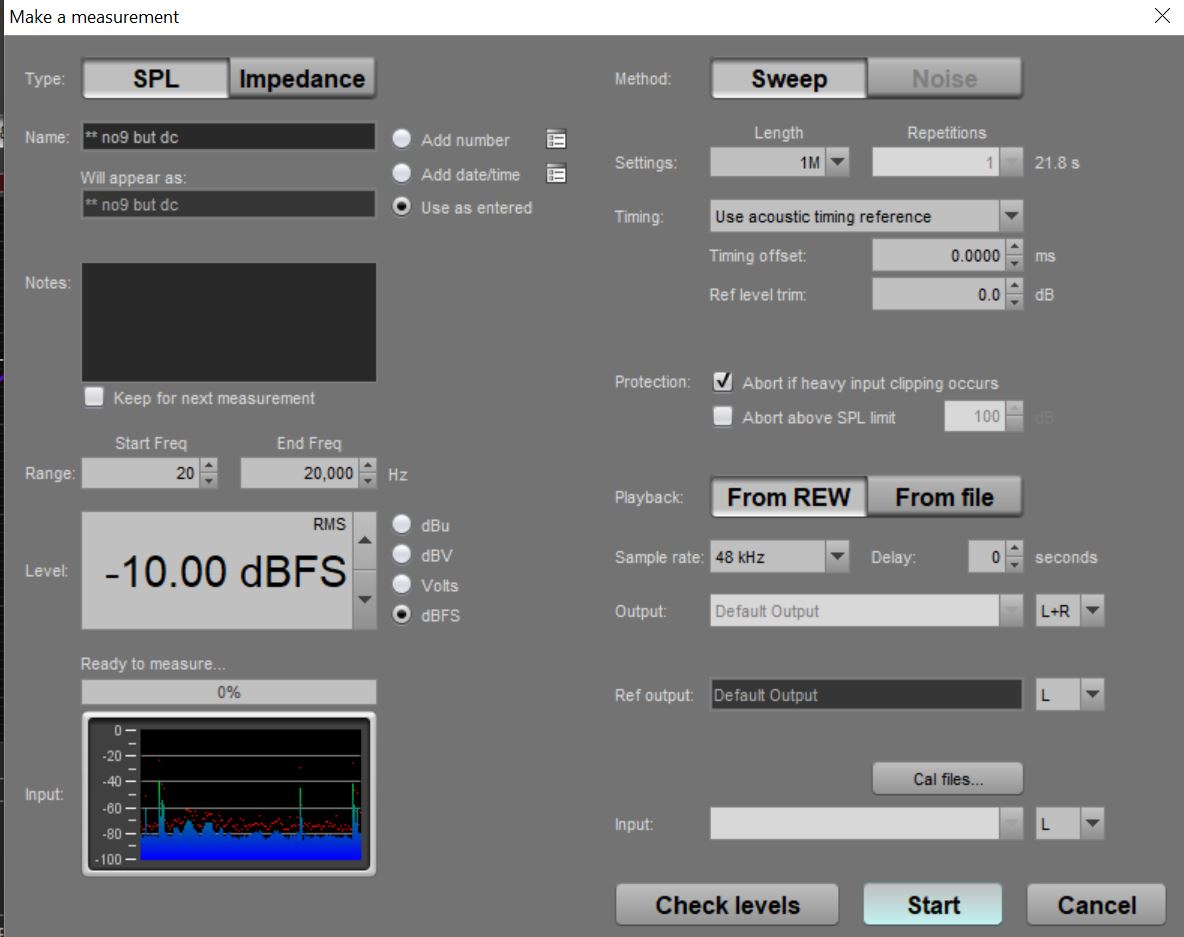1184x937 pixels.
Task: Select the dBu level unit
Action: point(401,525)
